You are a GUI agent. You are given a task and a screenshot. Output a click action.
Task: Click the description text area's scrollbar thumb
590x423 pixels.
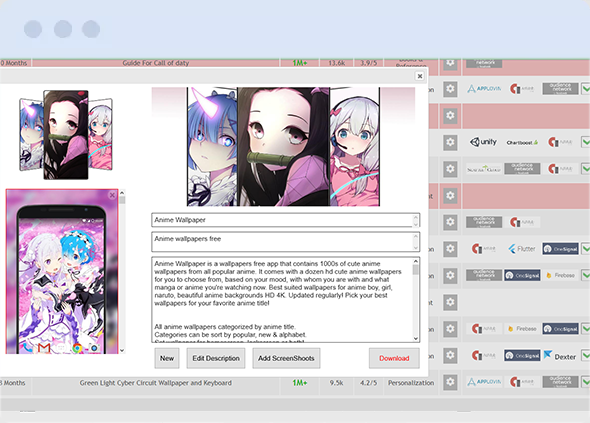[x=416, y=269]
